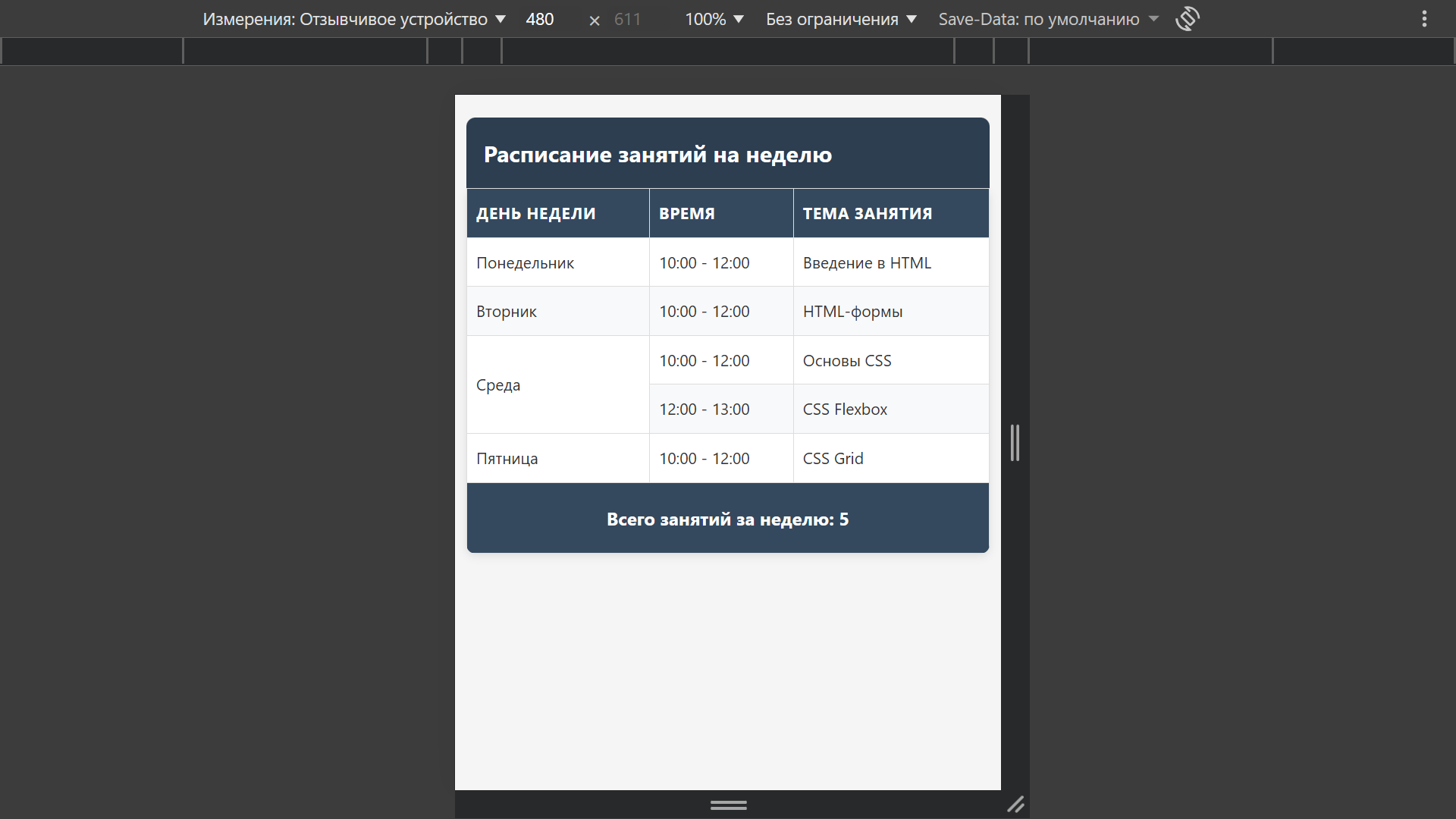This screenshot has height=819, width=1456.
Task: Select the widest central preset-width bar segment
Action: [728, 51]
